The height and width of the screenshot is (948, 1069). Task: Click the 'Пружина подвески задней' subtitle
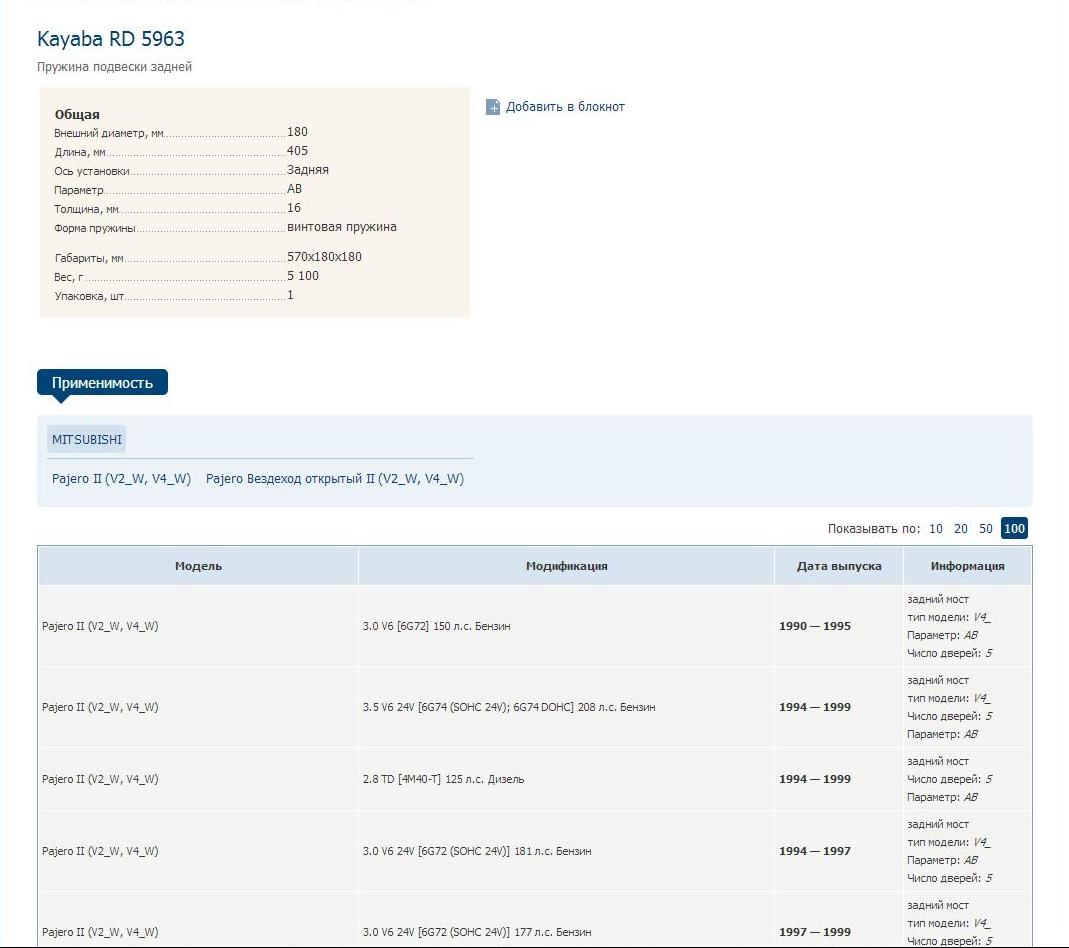pyautogui.click(x=114, y=67)
